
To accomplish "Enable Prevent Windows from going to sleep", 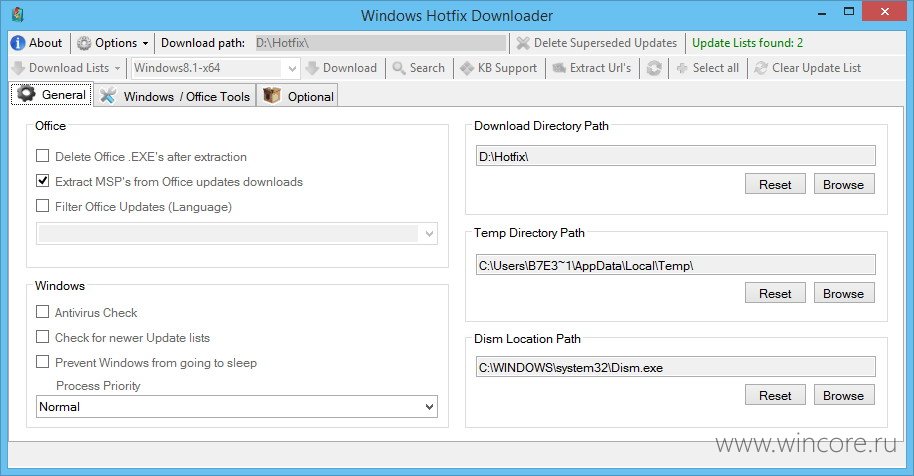I will tap(43, 362).
